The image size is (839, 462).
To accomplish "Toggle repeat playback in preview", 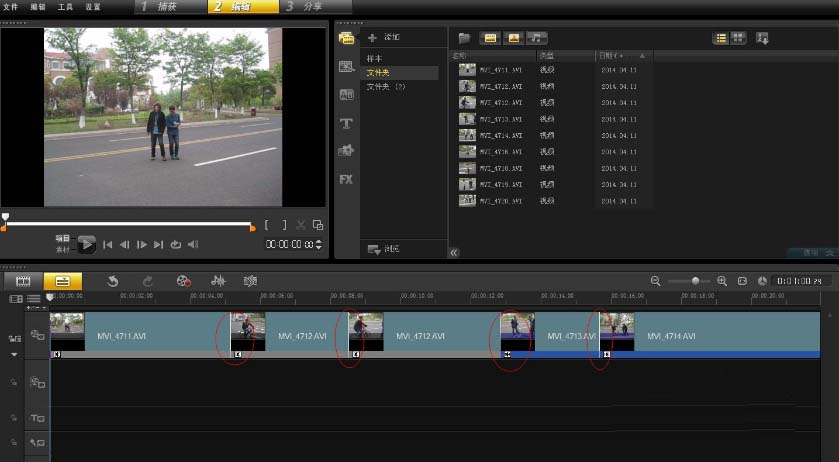I will 176,245.
